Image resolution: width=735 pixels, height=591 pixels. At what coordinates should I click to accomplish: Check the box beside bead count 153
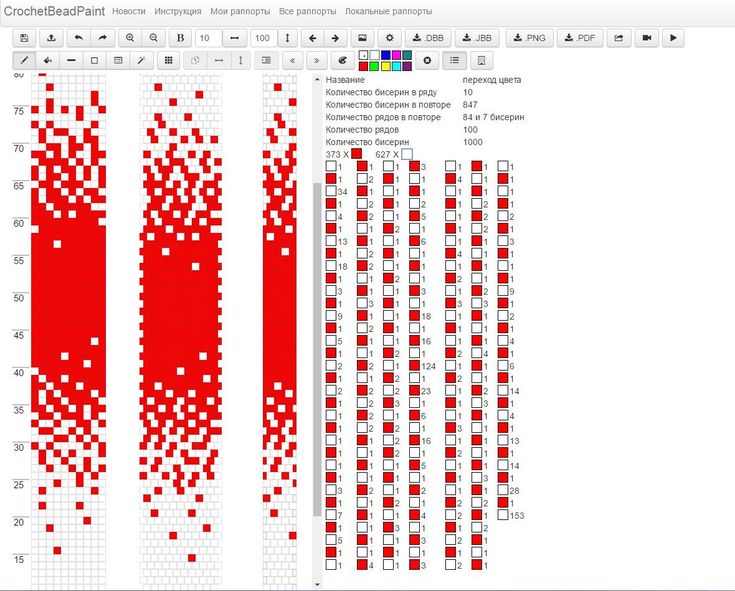[504, 516]
